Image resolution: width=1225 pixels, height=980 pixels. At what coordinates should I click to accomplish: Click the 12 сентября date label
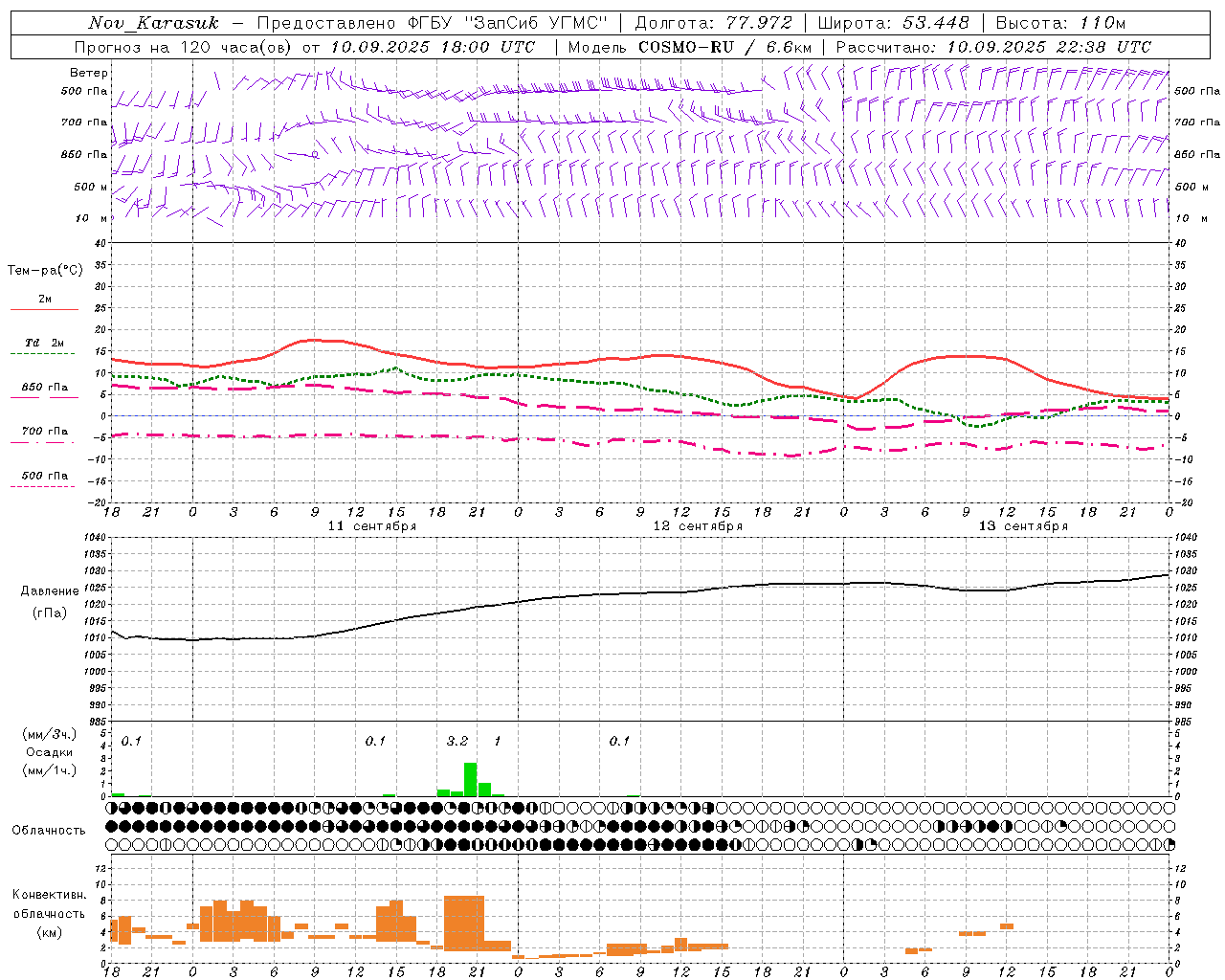tap(698, 526)
